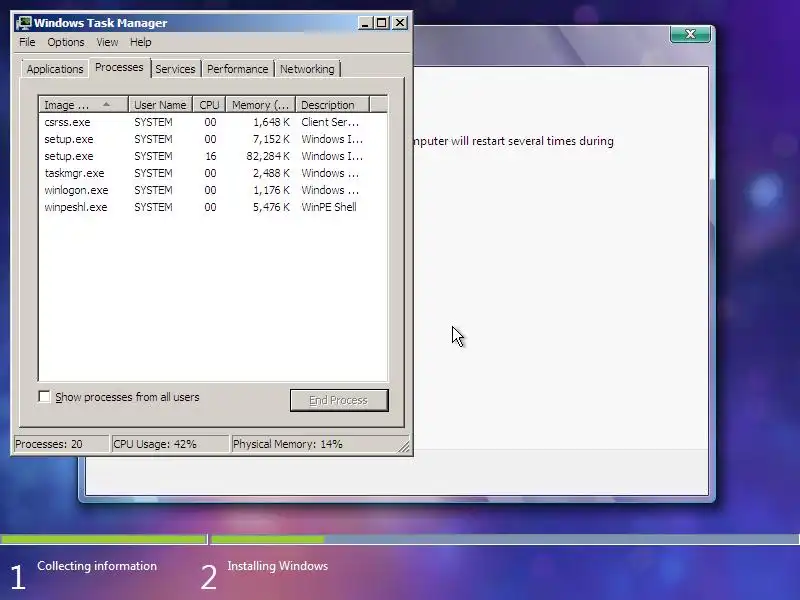800x600 pixels.
Task: Switch to the Services tab
Action: (x=176, y=69)
